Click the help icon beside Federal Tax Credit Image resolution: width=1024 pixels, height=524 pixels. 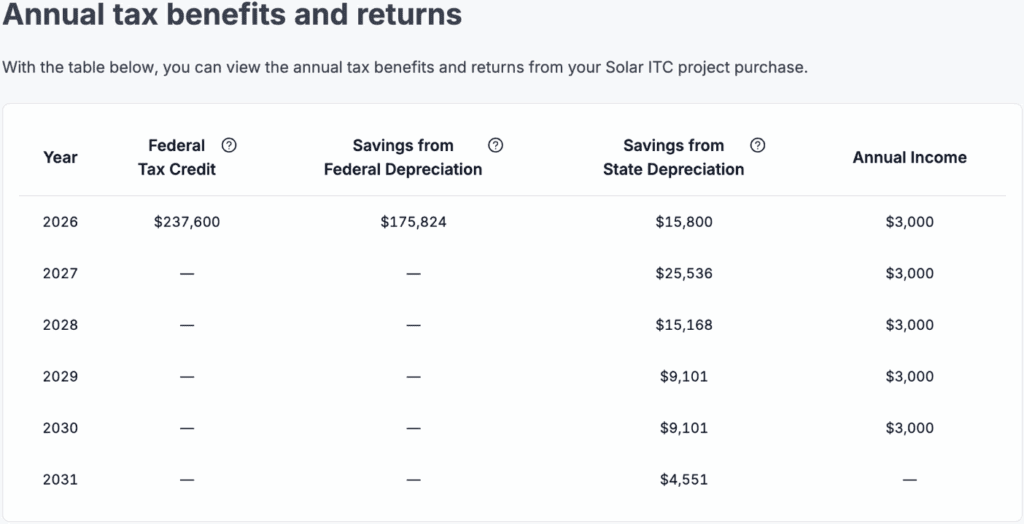[230, 146]
